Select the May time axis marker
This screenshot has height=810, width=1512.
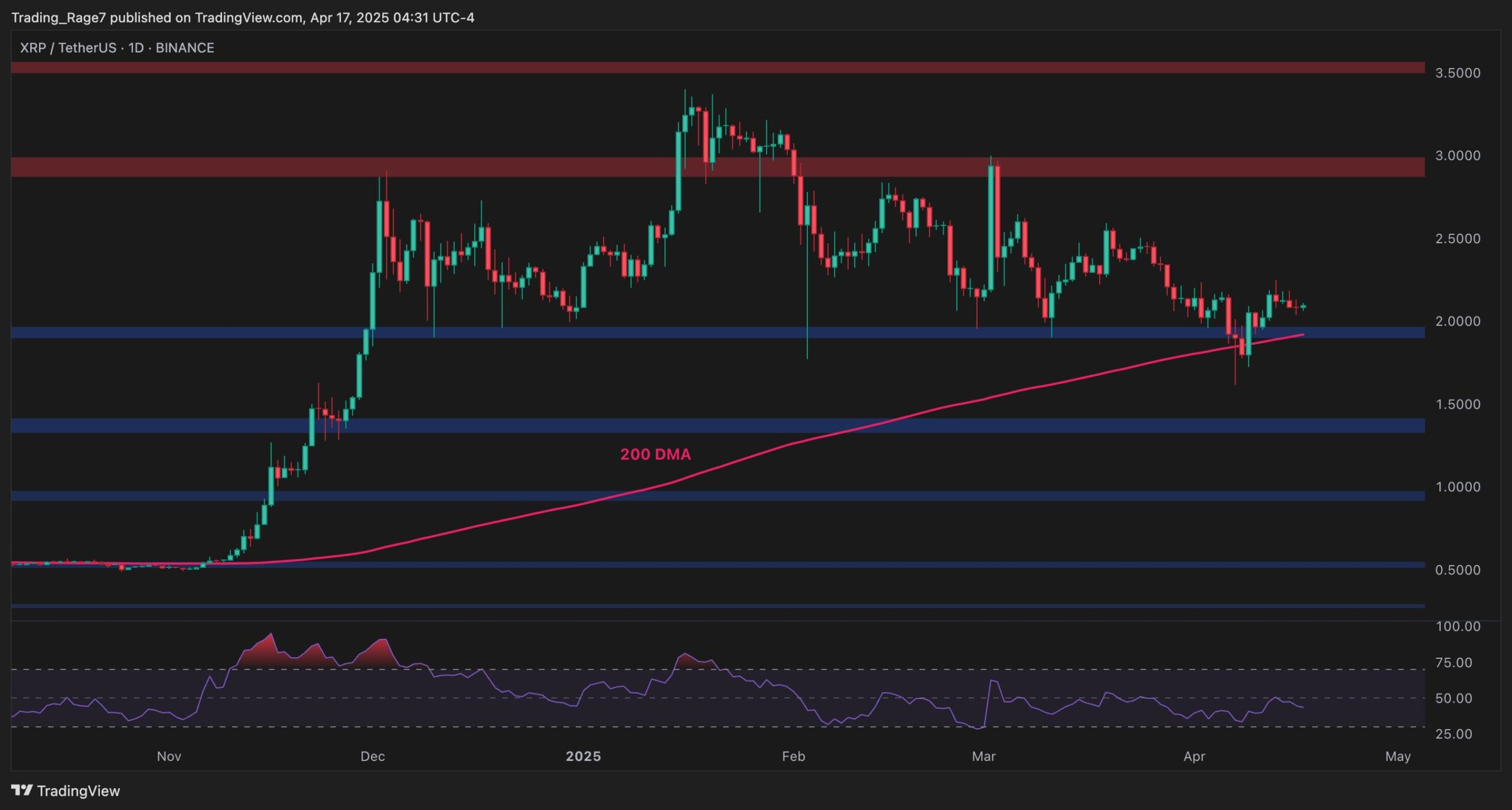tap(1397, 756)
